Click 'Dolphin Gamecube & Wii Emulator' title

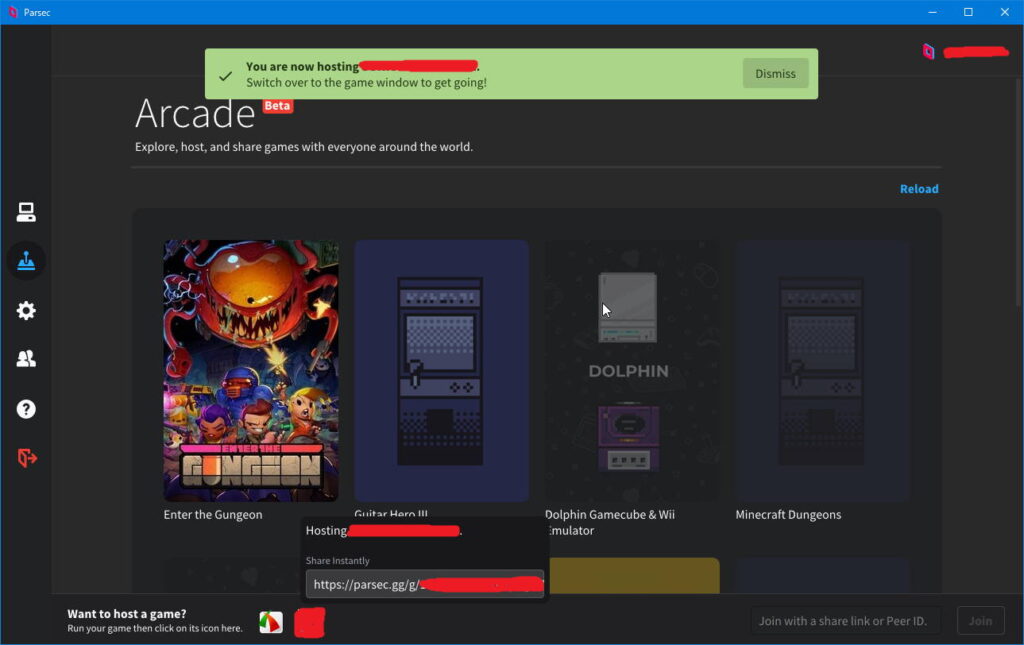coord(610,522)
